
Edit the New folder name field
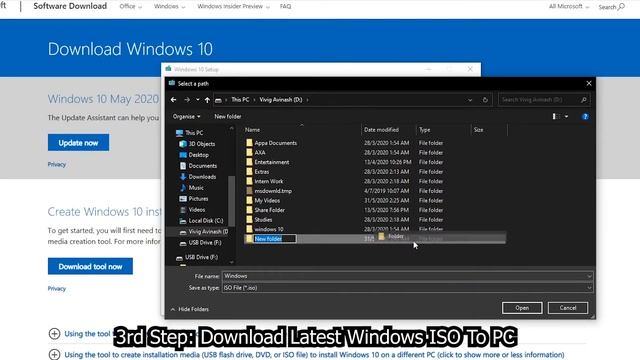[x=275, y=239]
